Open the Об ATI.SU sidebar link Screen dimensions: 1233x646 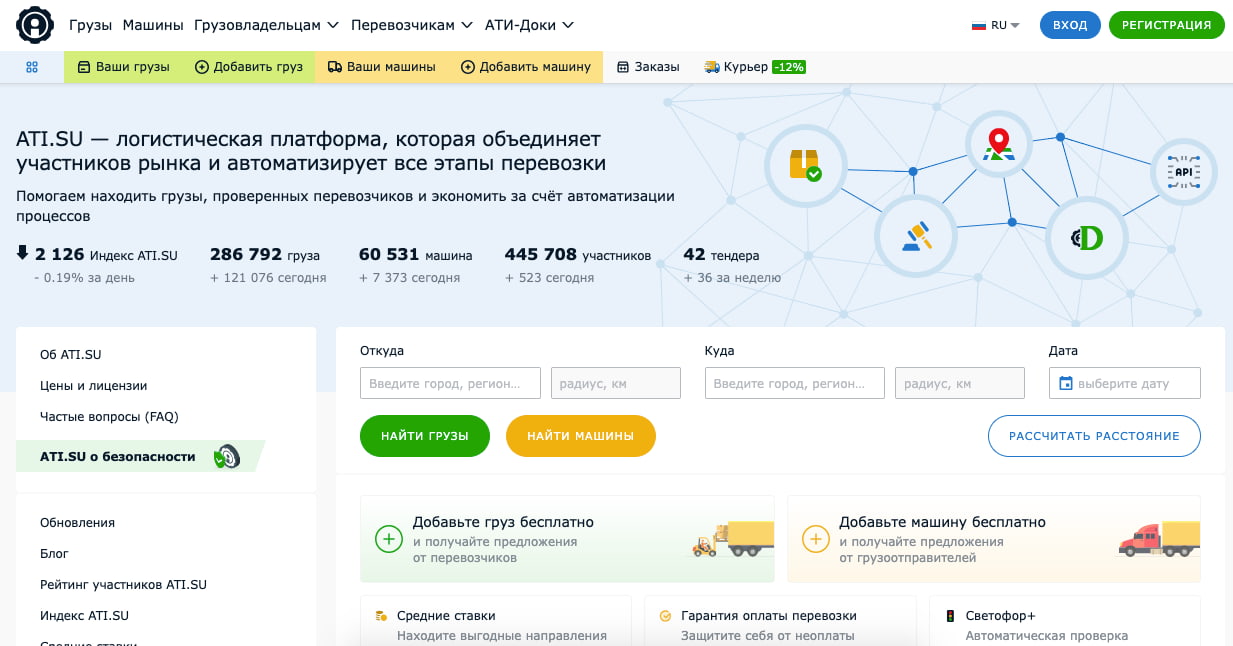pos(71,354)
